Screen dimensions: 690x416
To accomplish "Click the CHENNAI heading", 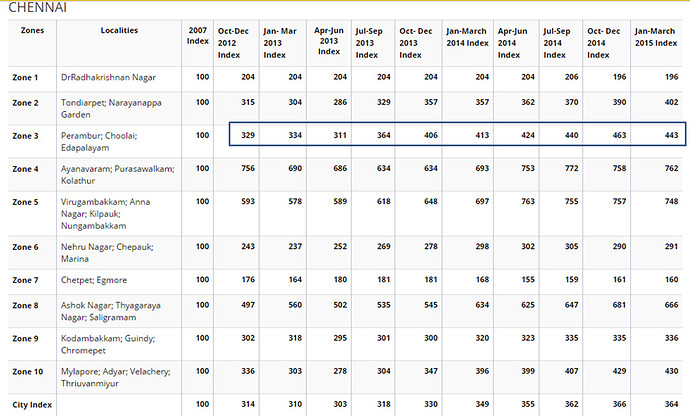I will click(x=39, y=7).
